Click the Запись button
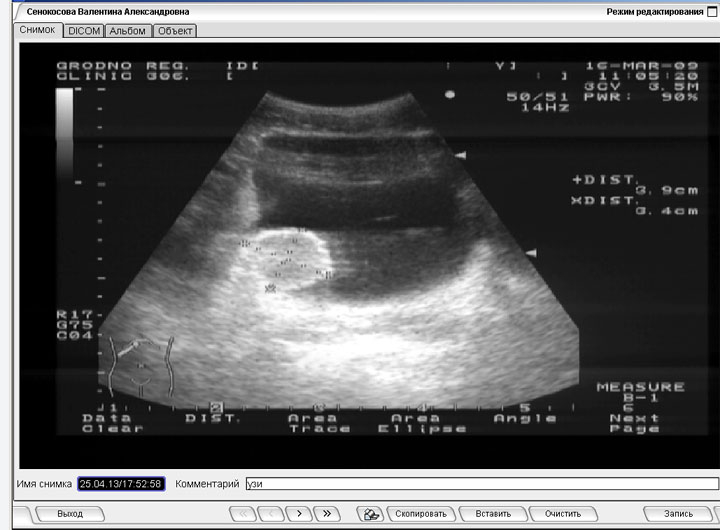 (677, 513)
